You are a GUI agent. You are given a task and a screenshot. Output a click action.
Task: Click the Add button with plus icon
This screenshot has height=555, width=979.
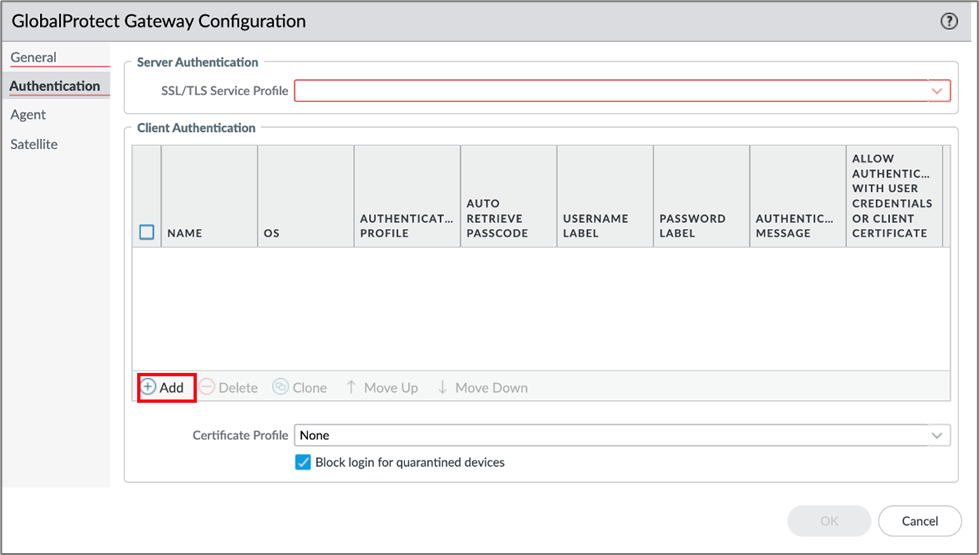(x=164, y=387)
